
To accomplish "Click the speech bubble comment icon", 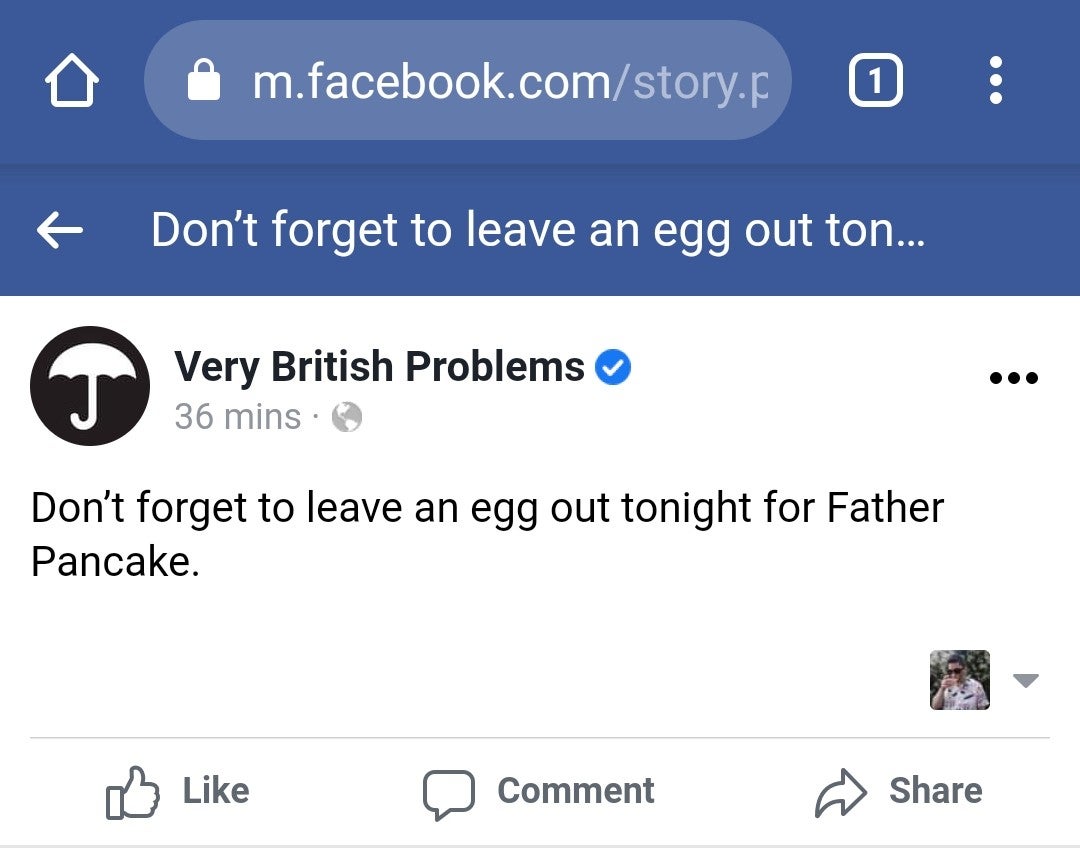I will click(447, 794).
